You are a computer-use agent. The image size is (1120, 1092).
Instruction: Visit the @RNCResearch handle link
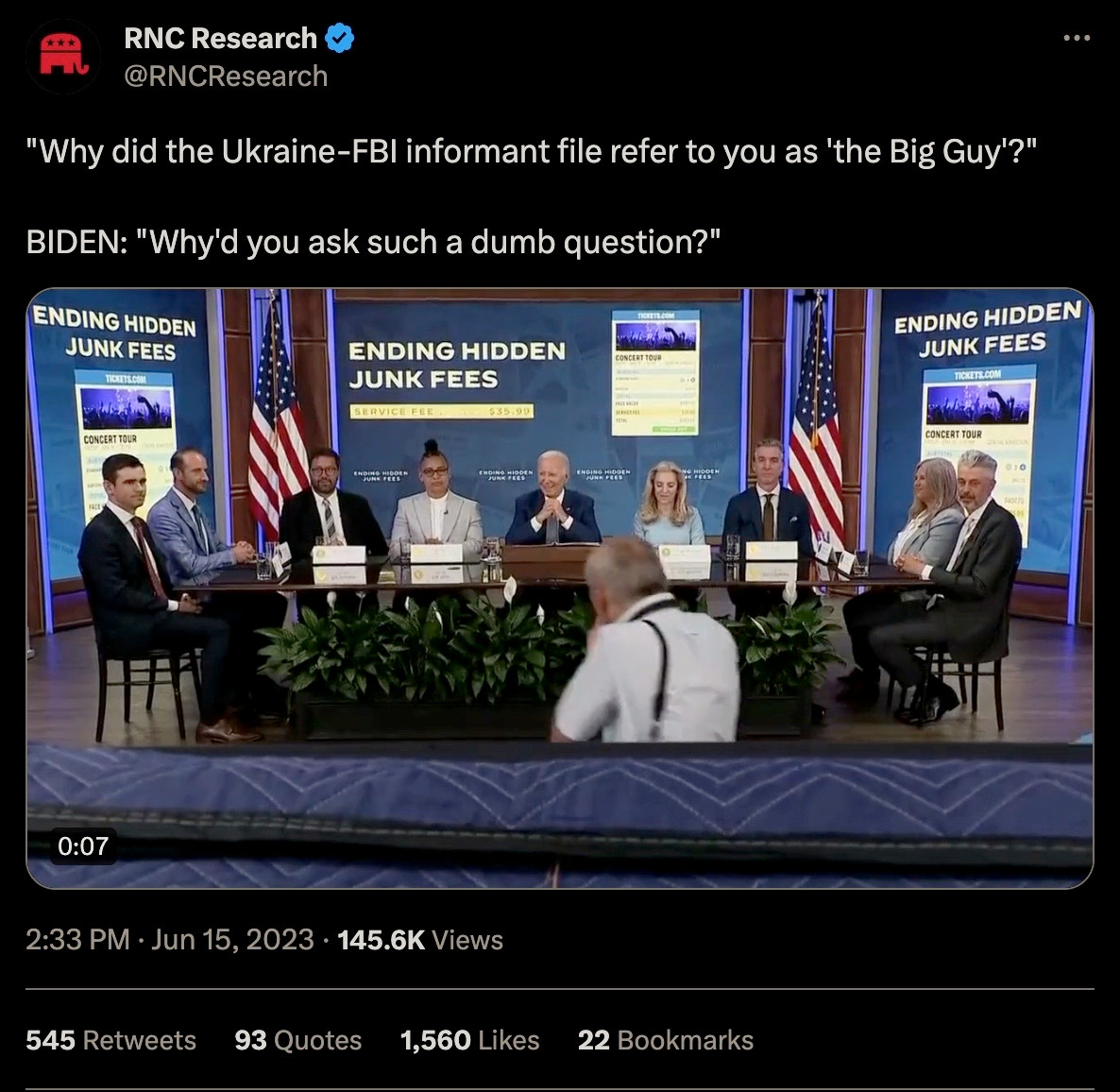226,77
